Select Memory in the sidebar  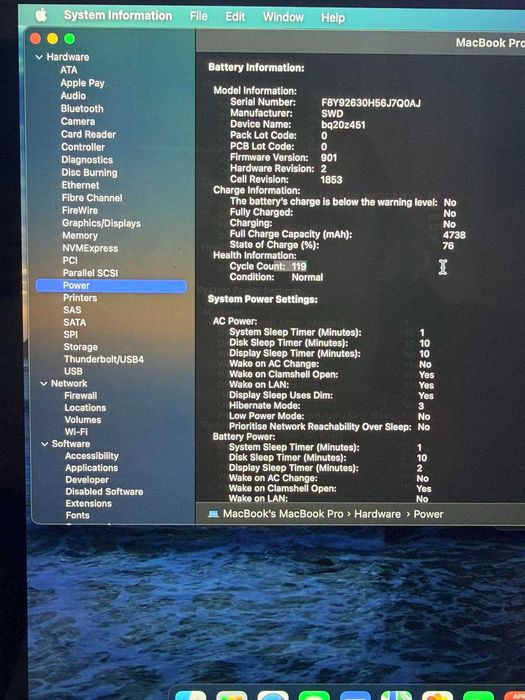pyautogui.click(x=80, y=236)
